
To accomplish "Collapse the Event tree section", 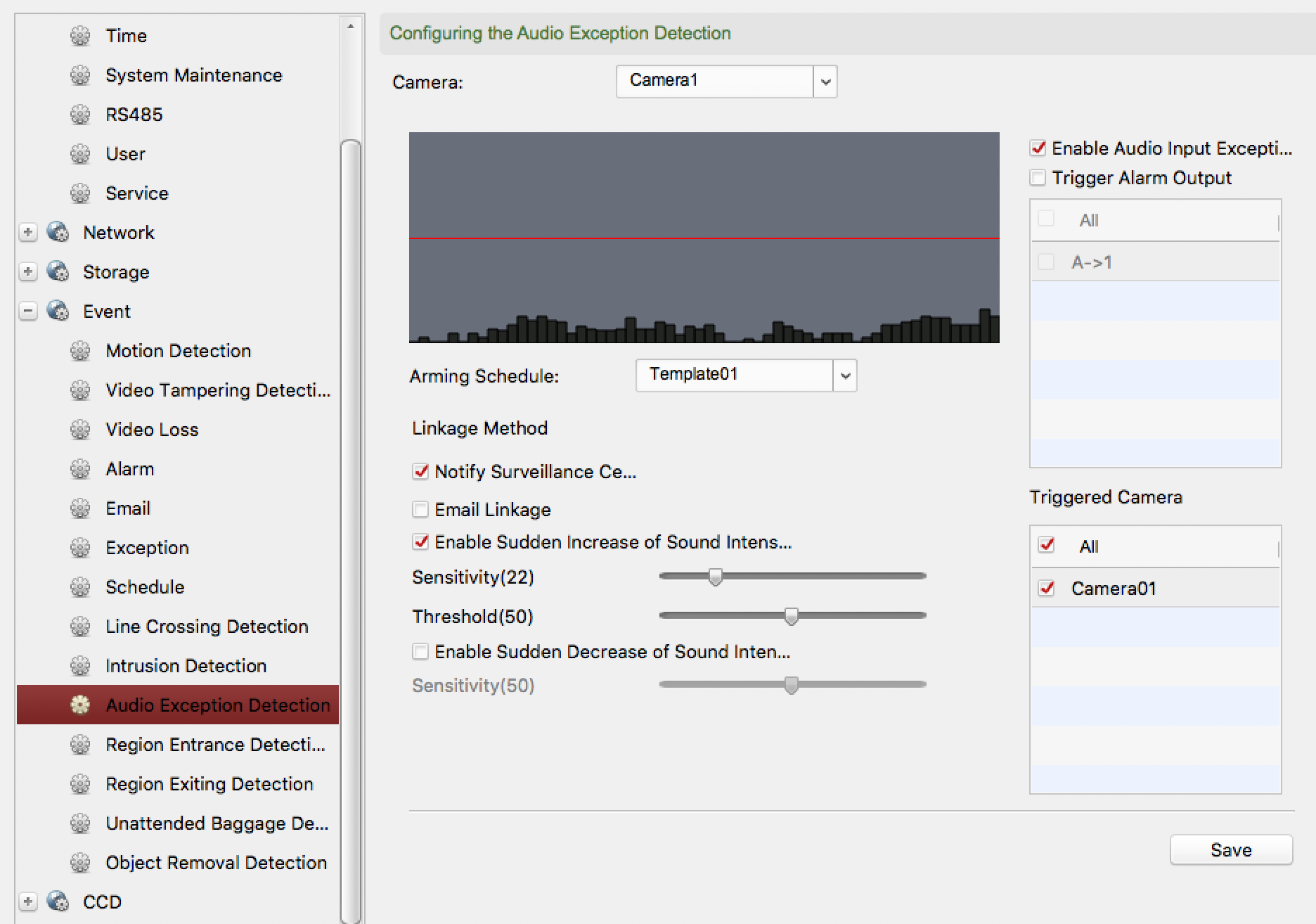I will (x=27, y=311).
